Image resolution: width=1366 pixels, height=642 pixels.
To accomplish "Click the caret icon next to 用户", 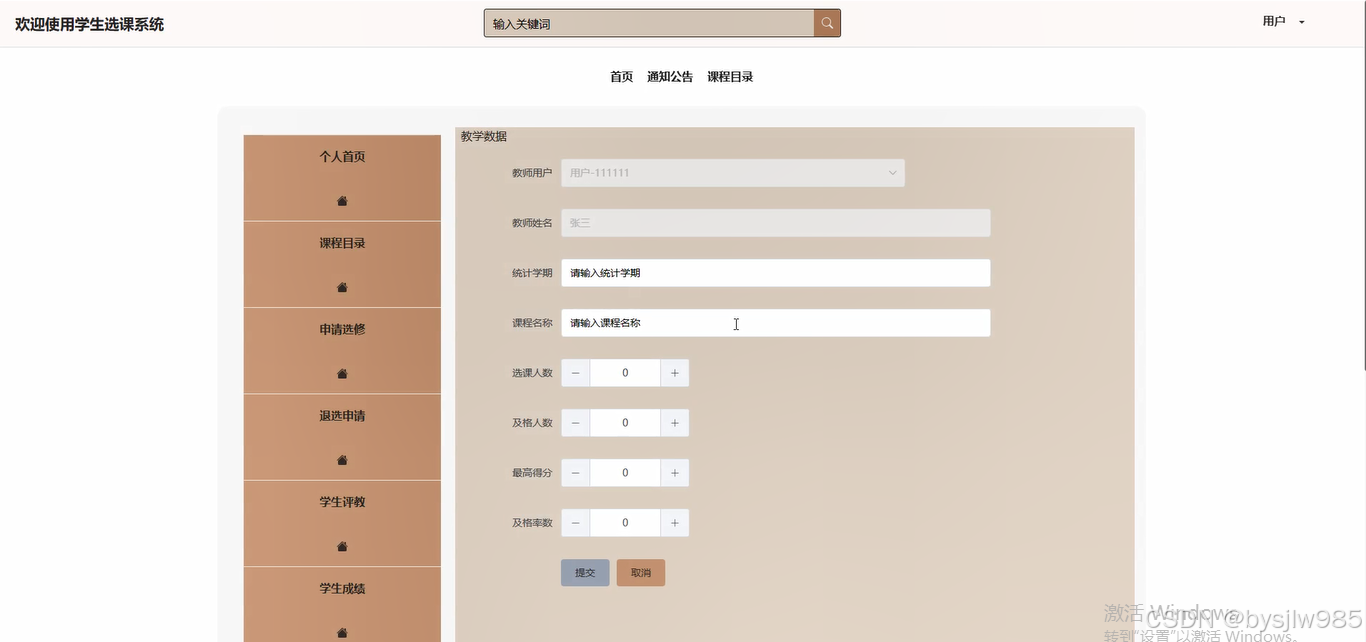I will click(x=1301, y=21).
